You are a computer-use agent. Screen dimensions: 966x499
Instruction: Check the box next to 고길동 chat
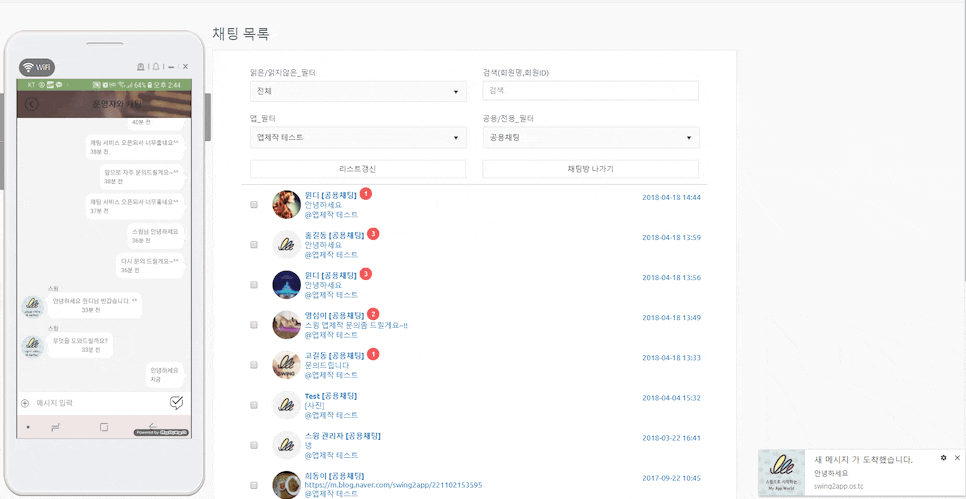254,364
